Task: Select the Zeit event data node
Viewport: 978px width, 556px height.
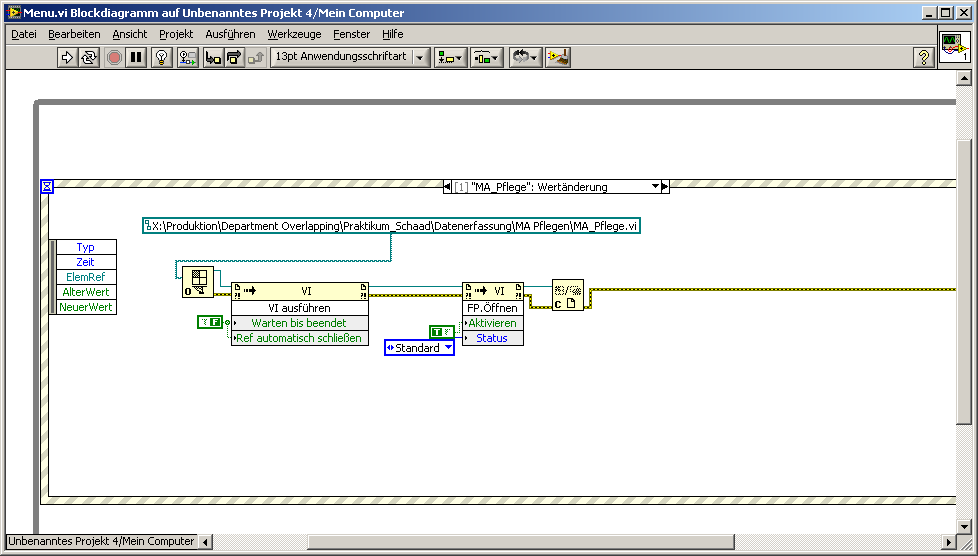Action: click(85, 262)
